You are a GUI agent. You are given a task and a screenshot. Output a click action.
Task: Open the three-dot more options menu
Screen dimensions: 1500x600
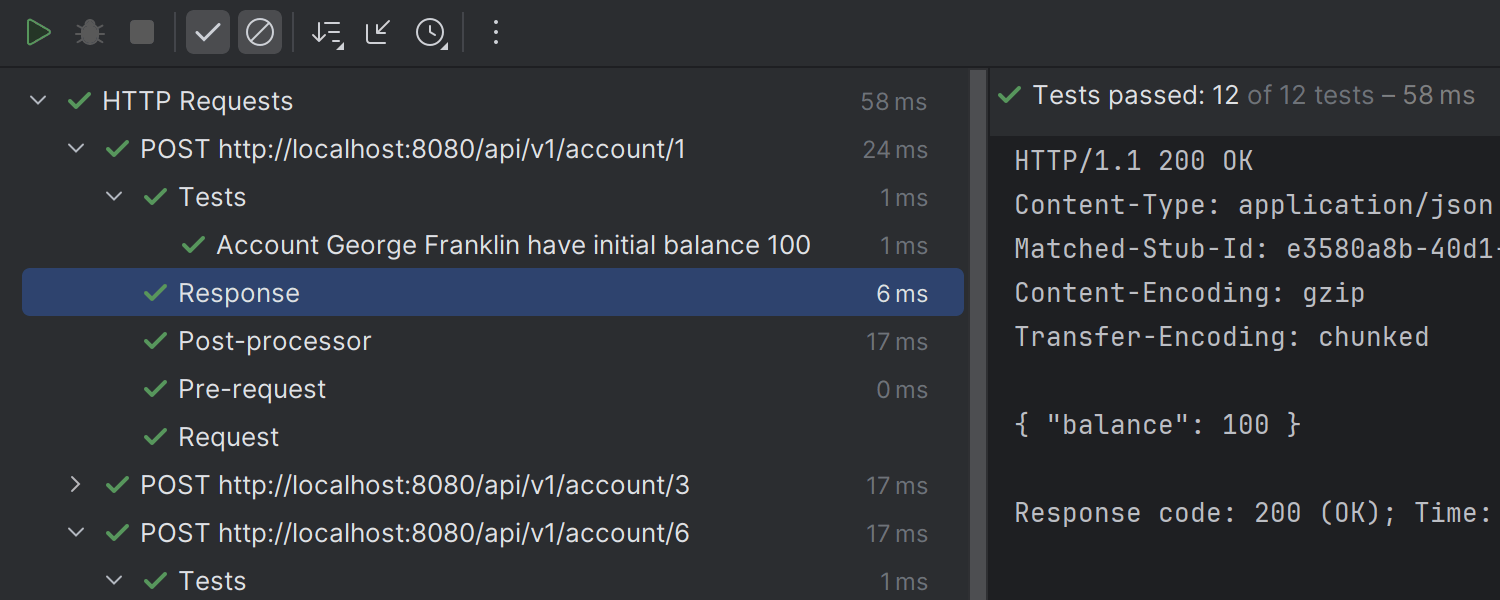tap(495, 33)
